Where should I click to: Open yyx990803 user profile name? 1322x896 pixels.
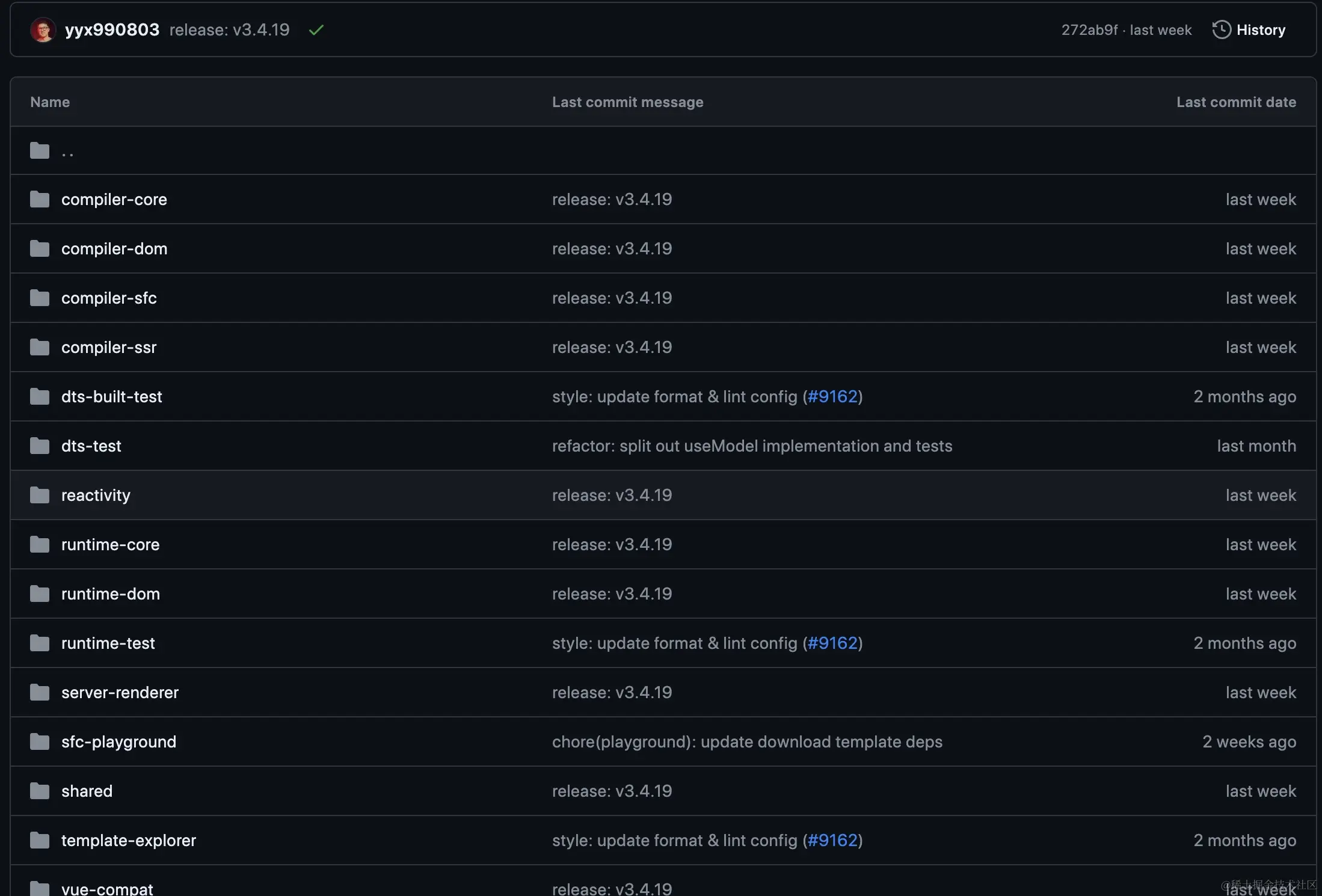point(112,29)
